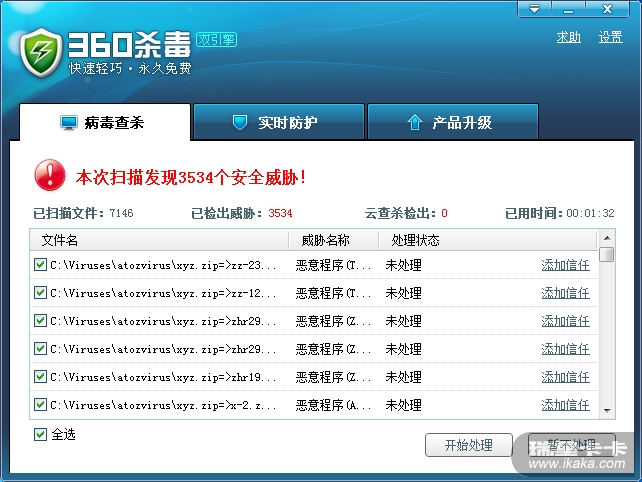Viewport: 642px width, 482px height.
Task: Minimize the 360杀毒 window
Action: pyautogui.click(x=568, y=9)
